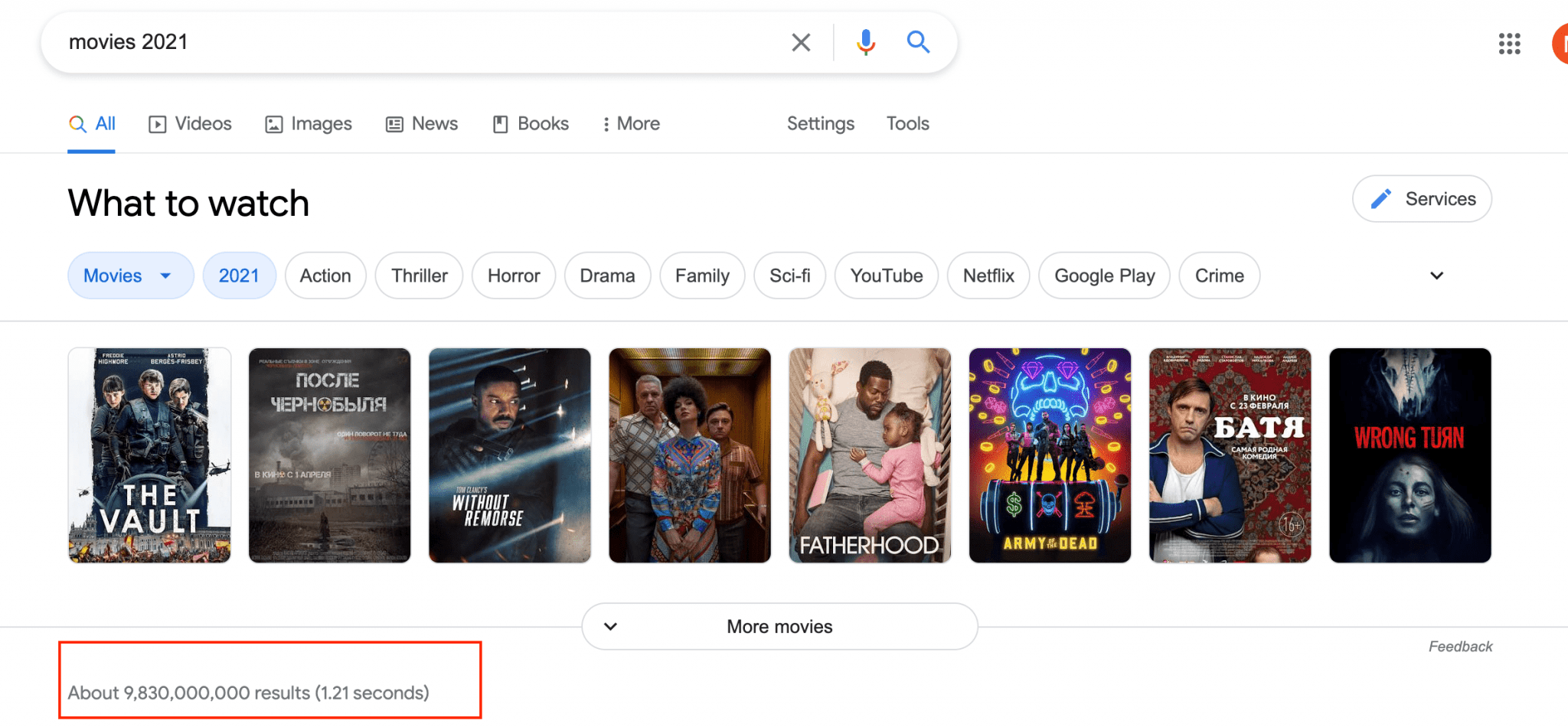Click the Books tab bookmark icon
The height and width of the screenshot is (727, 1568).
point(501,123)
